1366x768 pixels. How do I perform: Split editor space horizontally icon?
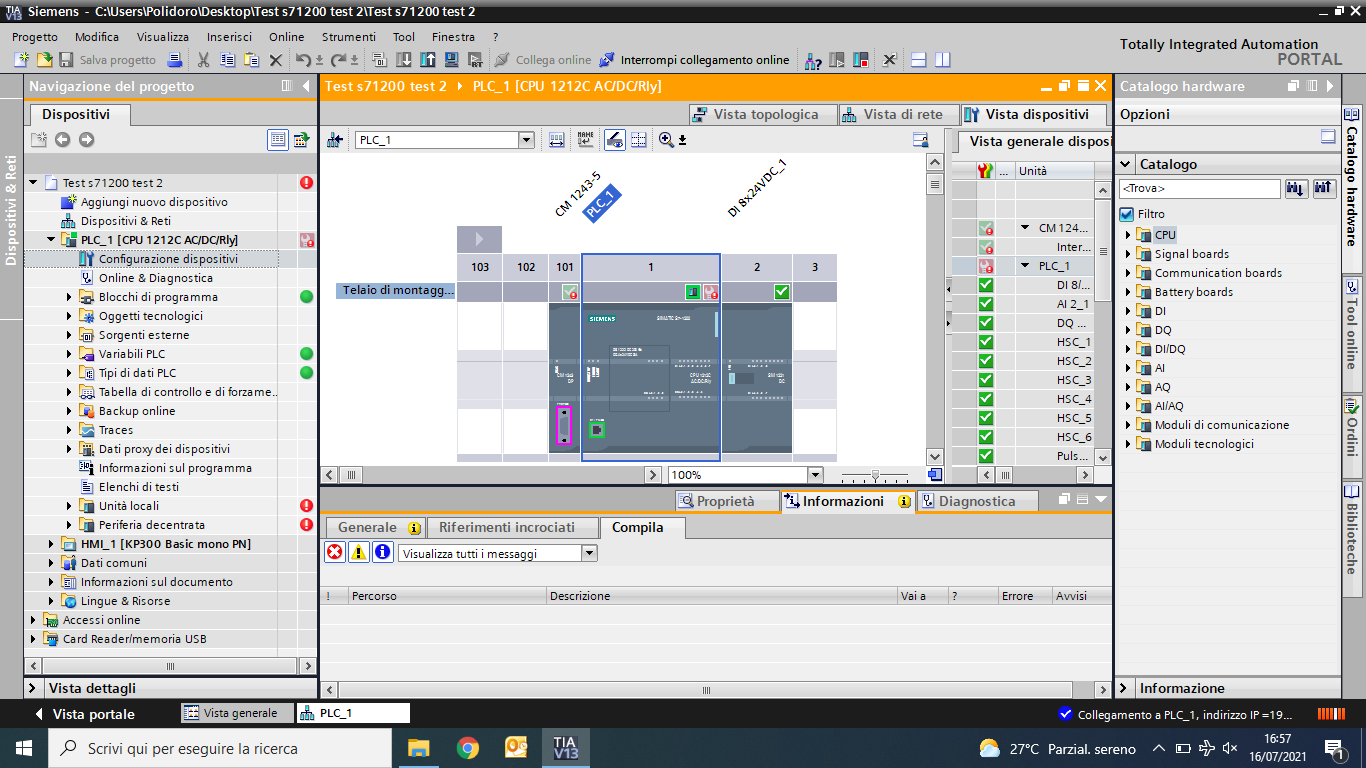(x=918, y=60)
